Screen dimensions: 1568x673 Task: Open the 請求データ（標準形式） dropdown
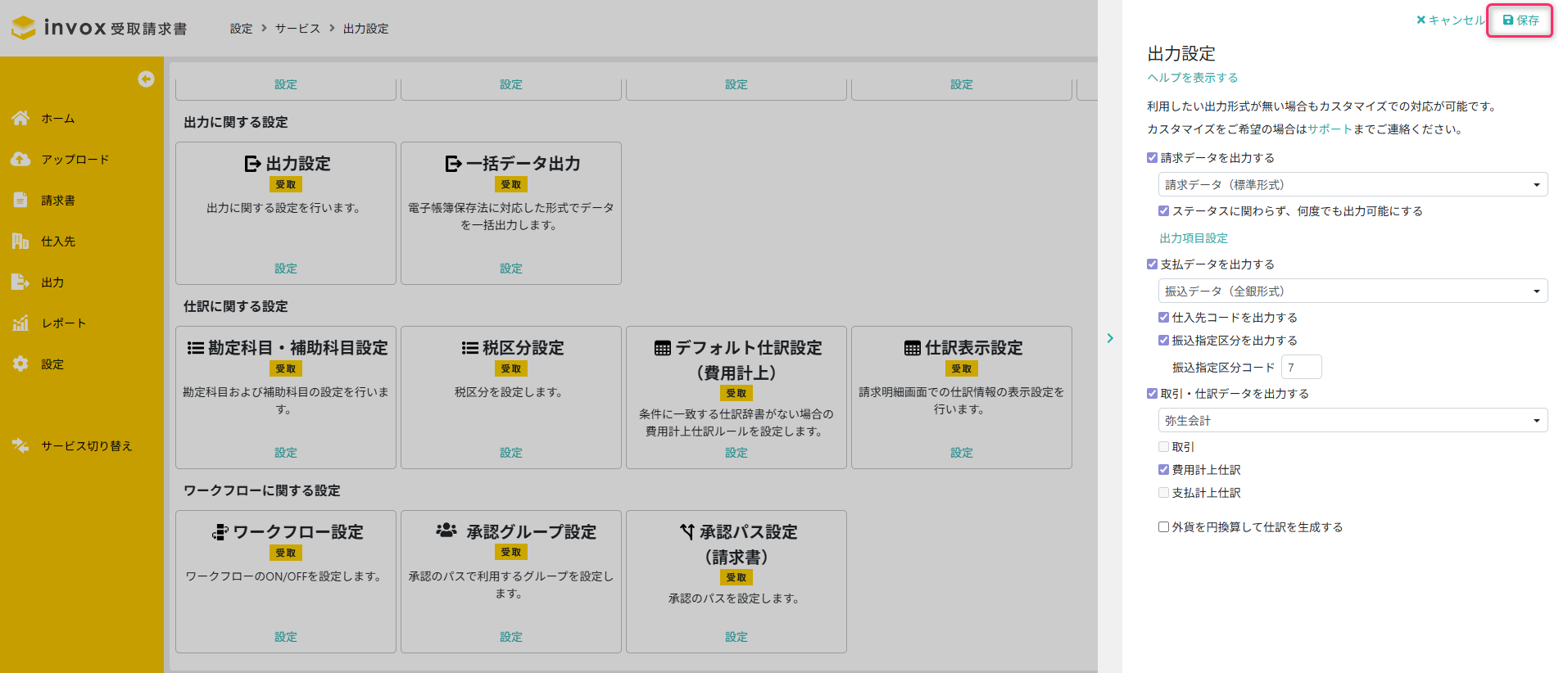coord(1353,185)
